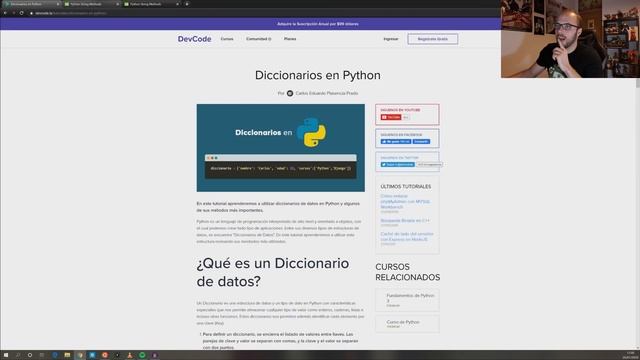The height and width of the screenshot is (360, 640).
Task: Open author Carlos Eduardo Plasencia Prado link
Action: [327, 93]
